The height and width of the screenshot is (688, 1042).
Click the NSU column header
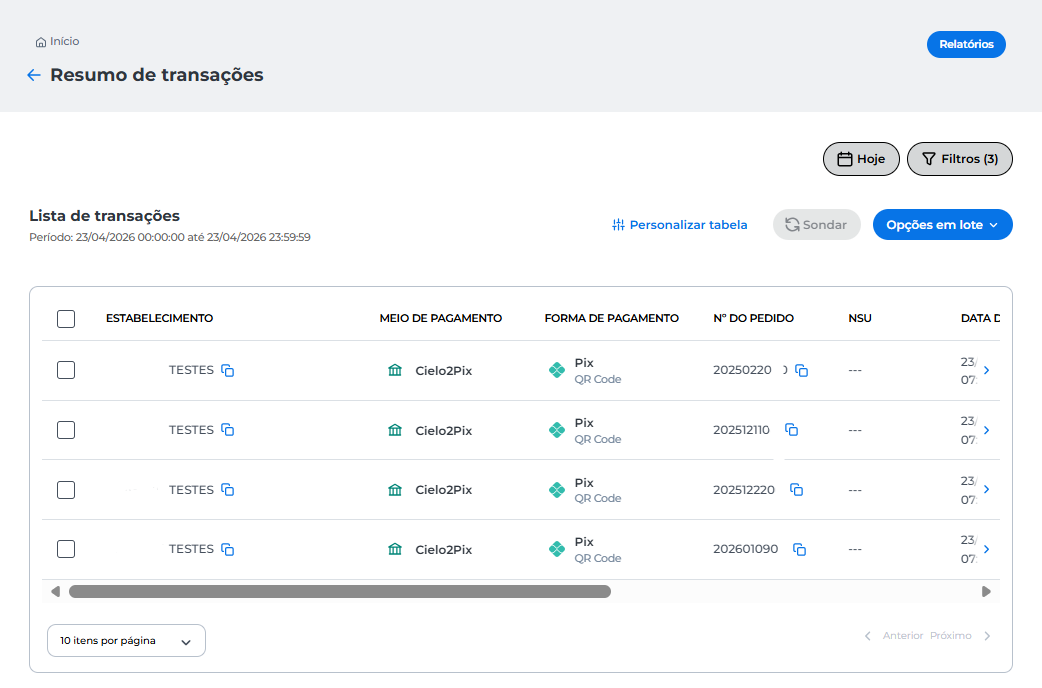pyautogui.click(x=860, y=318)
